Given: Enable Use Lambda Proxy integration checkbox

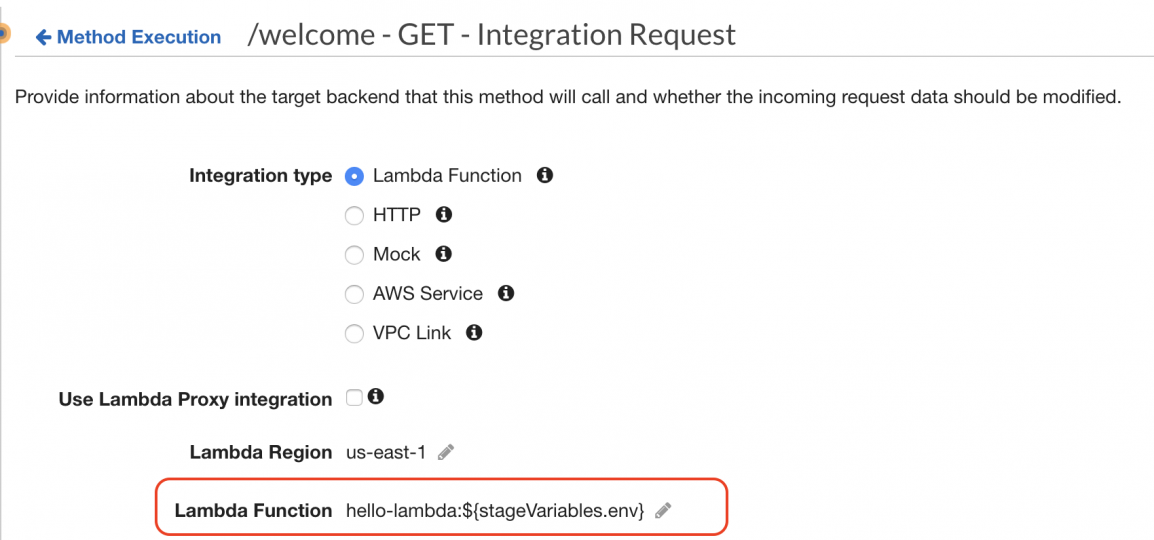Looking at the screenshot, I should point(354,398).
